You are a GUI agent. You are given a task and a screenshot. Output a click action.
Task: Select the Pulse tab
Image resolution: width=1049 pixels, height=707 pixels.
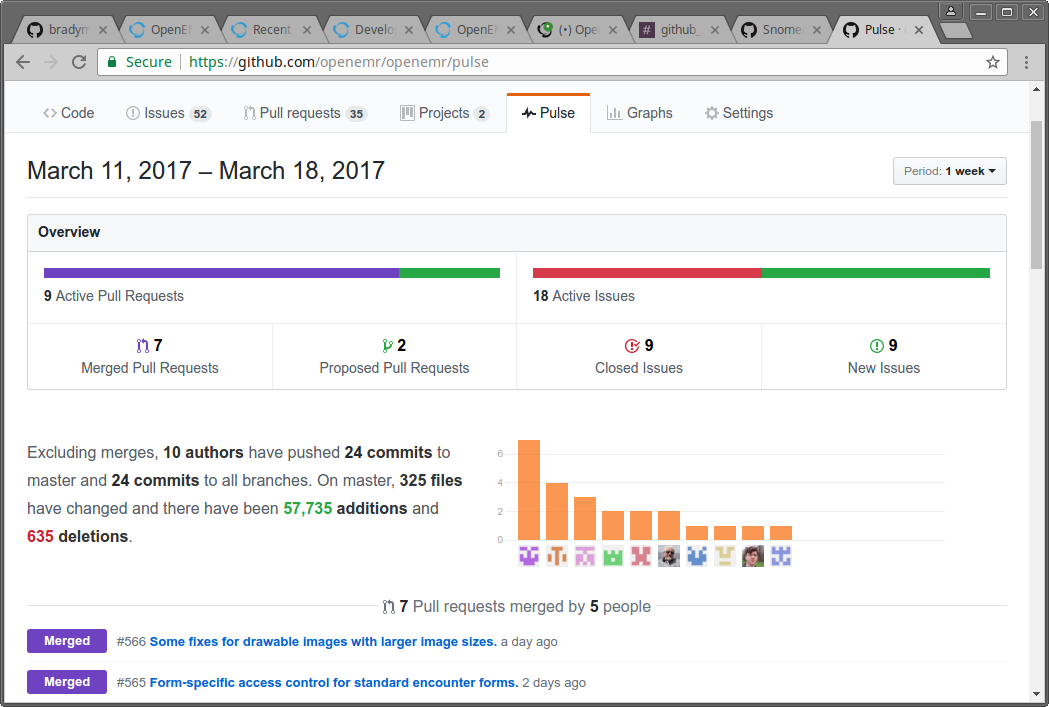[549, 113]
